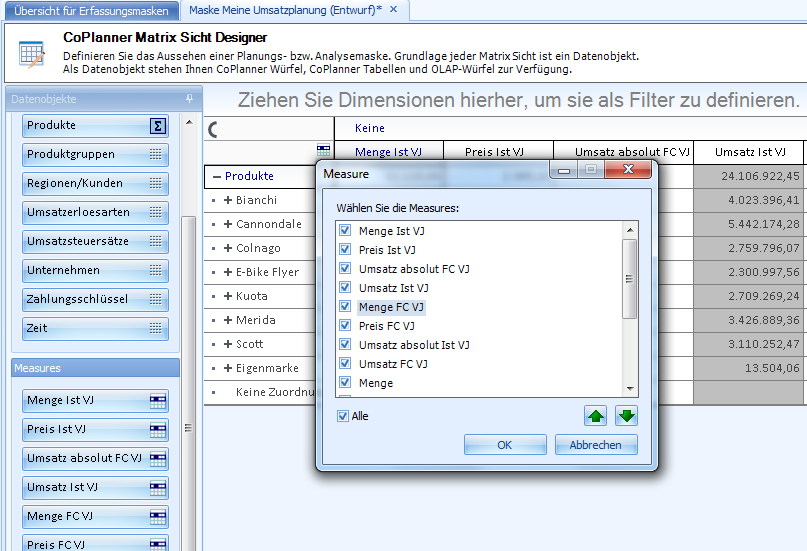The image size is (807, 551).
Task: Uncheck Umsatz absolut Ist VJ in Measure dialog
Action: [345, 344]
